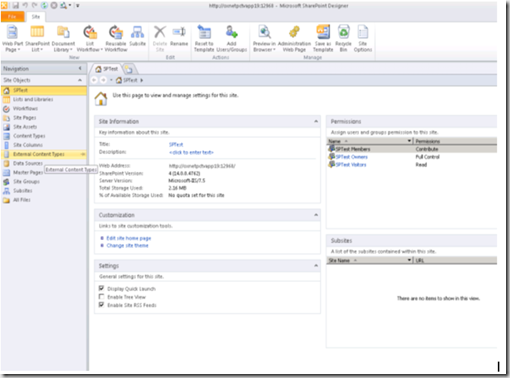Select External Content Types in navigation
This screenshot has height=378, width=510.
(x=44, y=154)
